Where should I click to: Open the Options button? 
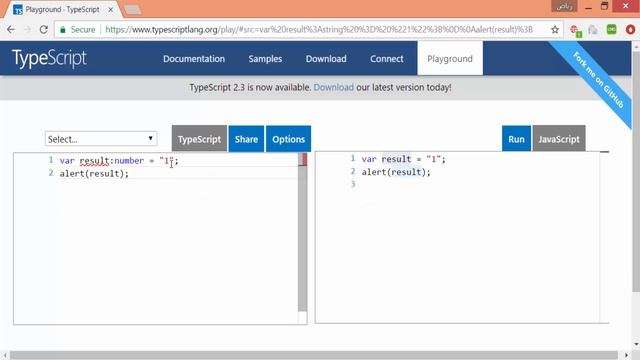coord(289,139)
